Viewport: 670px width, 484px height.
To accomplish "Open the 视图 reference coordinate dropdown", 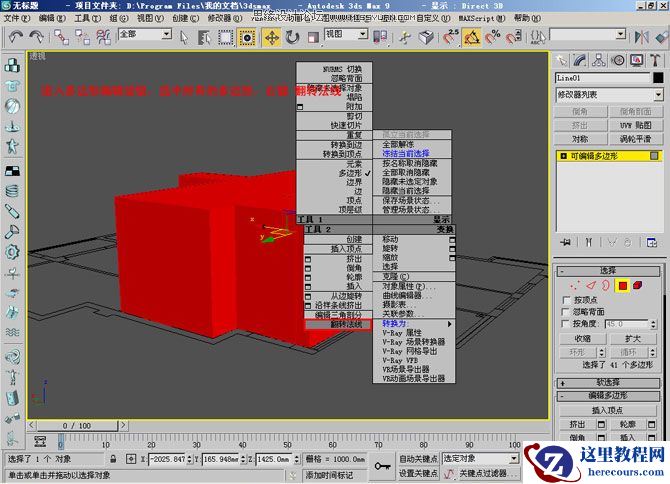I will point(347,34).
